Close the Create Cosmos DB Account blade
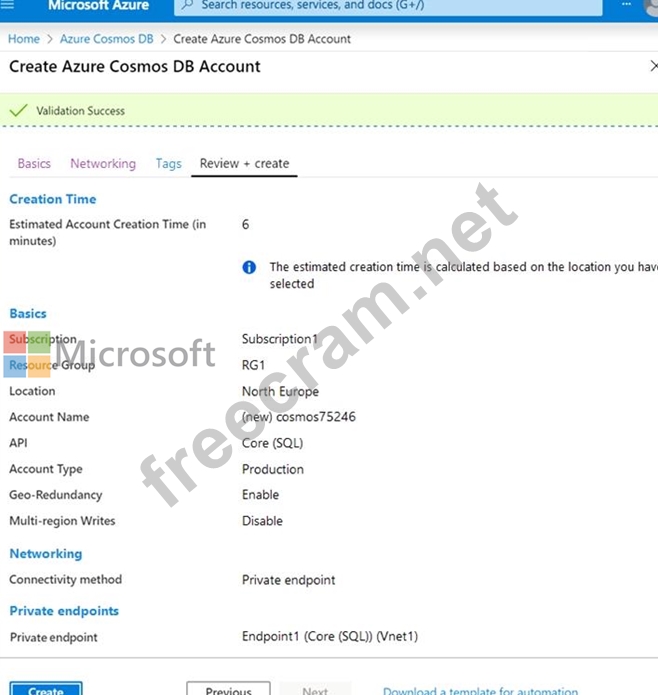This screenshot has height=695, width=658. point(654,66)
